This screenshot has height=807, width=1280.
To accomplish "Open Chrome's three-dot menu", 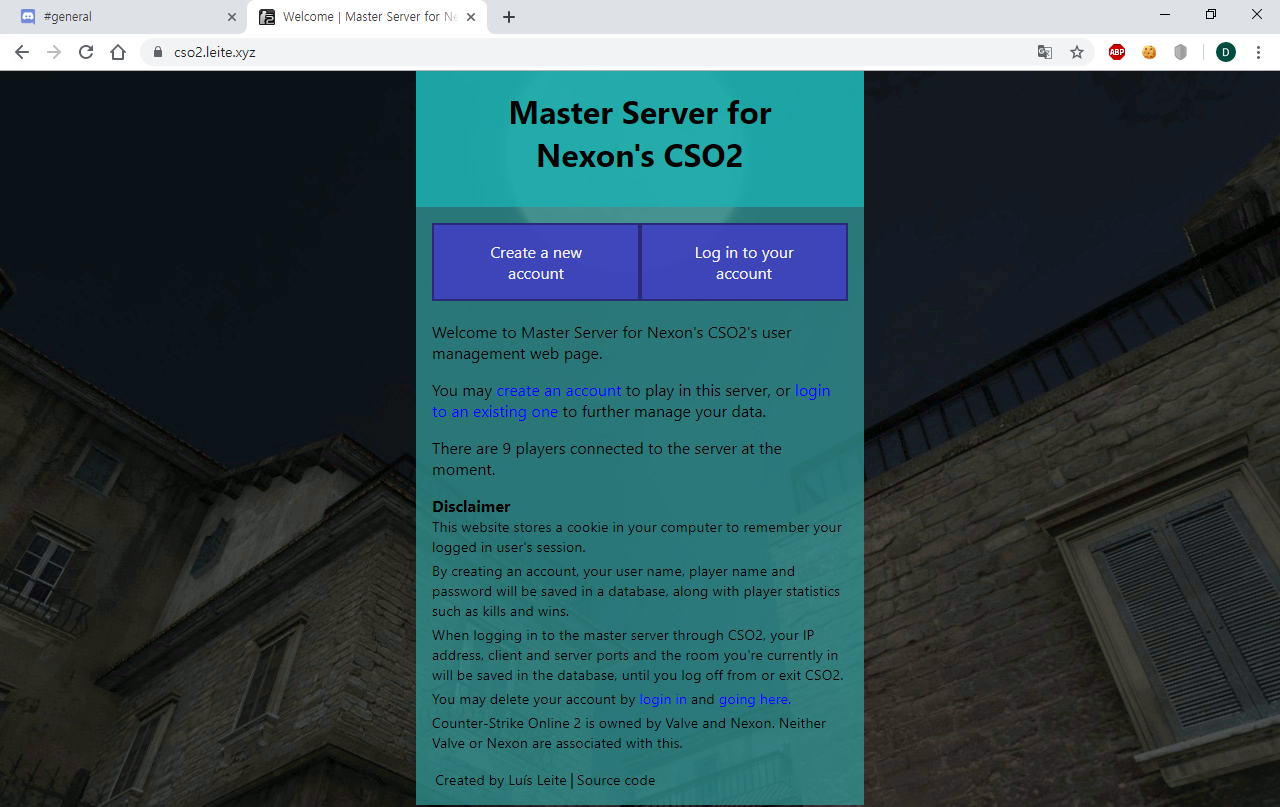I will pos(1258,51).
